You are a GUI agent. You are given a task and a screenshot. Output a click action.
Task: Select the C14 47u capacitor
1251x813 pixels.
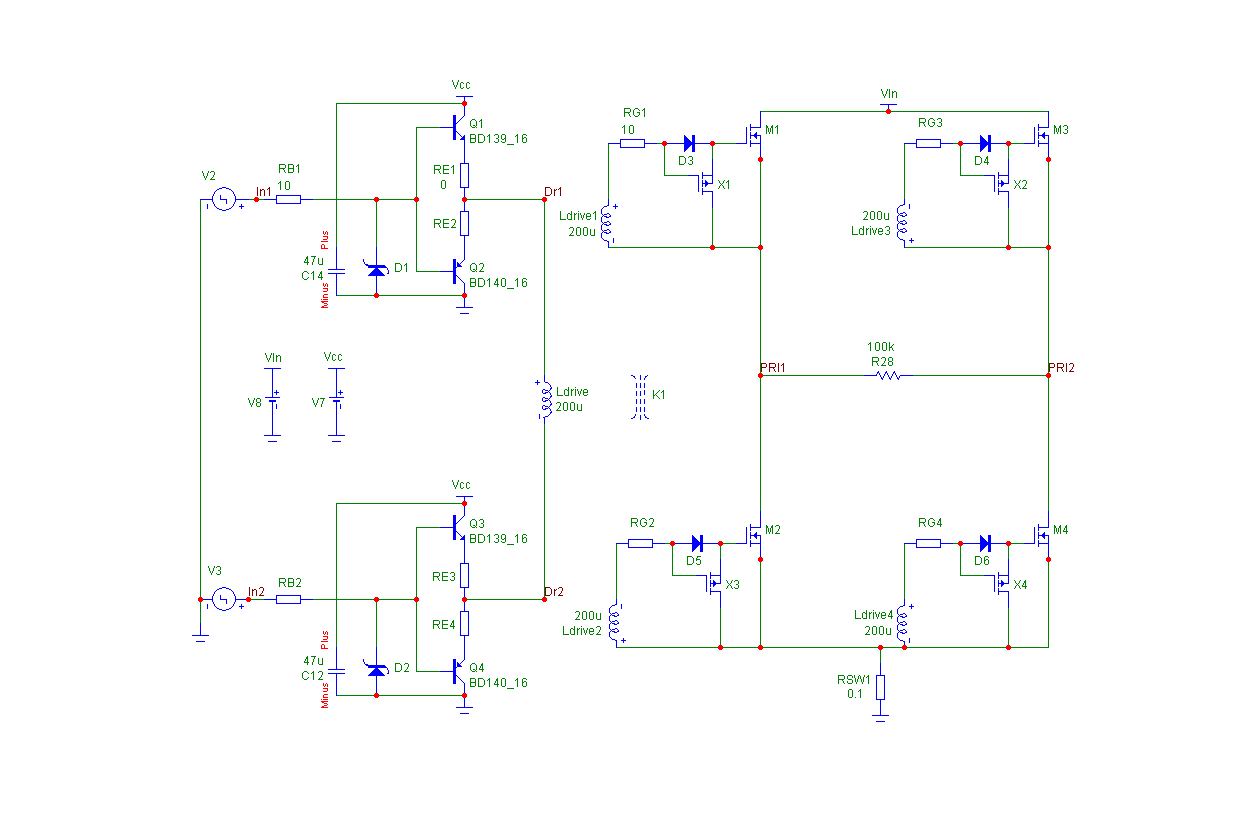tap(337, 269)
